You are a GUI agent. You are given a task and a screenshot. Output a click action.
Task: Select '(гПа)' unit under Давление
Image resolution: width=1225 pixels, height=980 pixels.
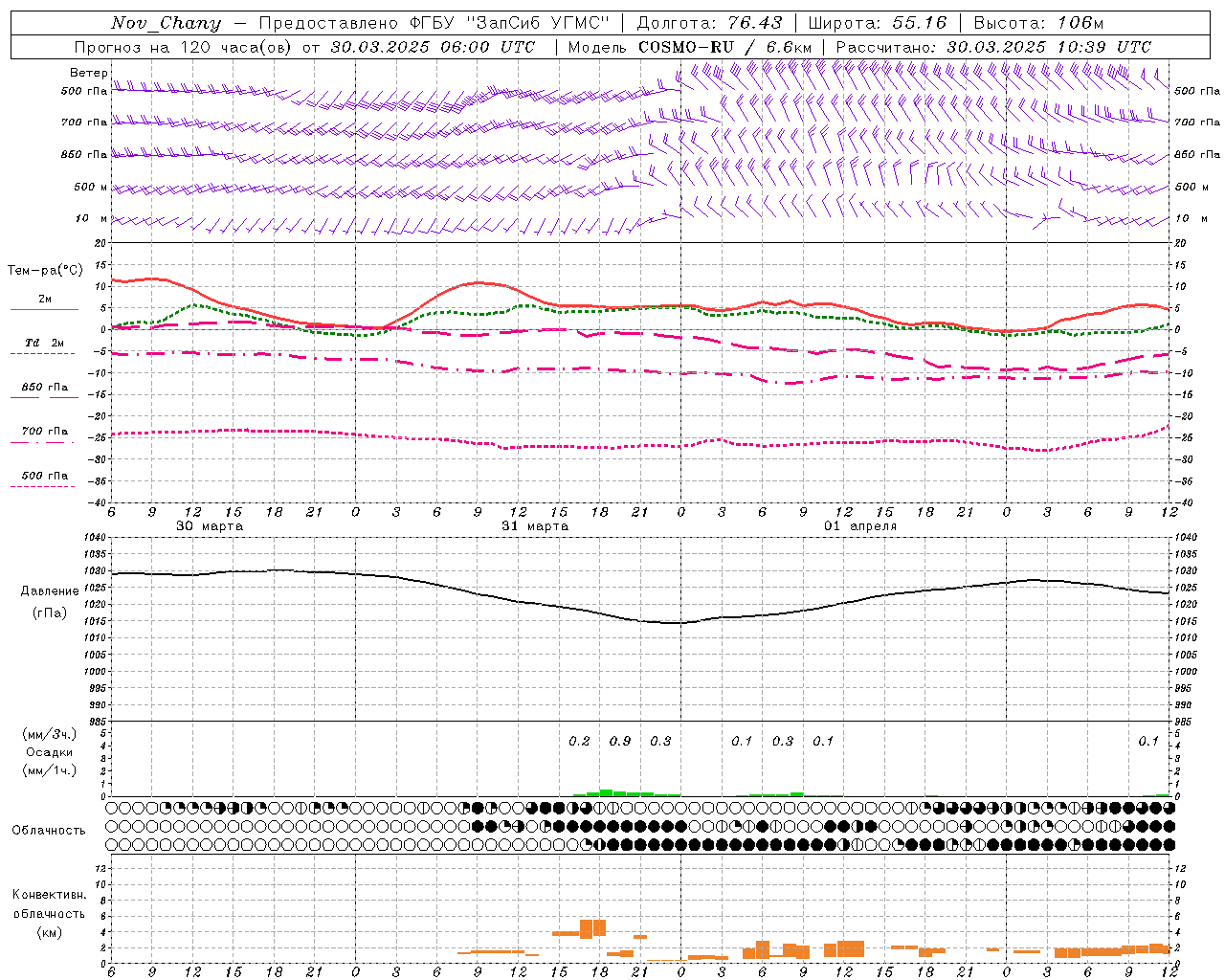50,613
